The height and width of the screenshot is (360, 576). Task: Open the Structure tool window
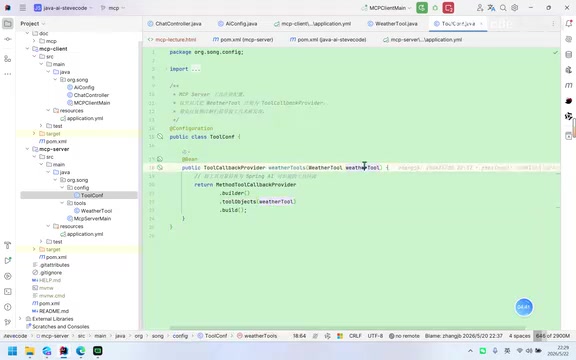click(7, 59)
